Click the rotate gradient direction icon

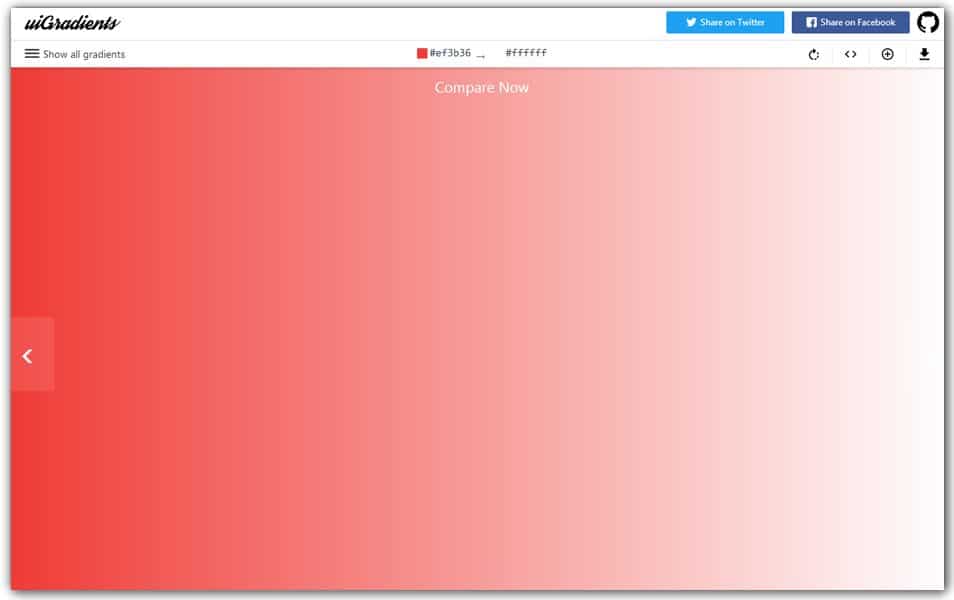pyautogui.click(x=812, y=54)
